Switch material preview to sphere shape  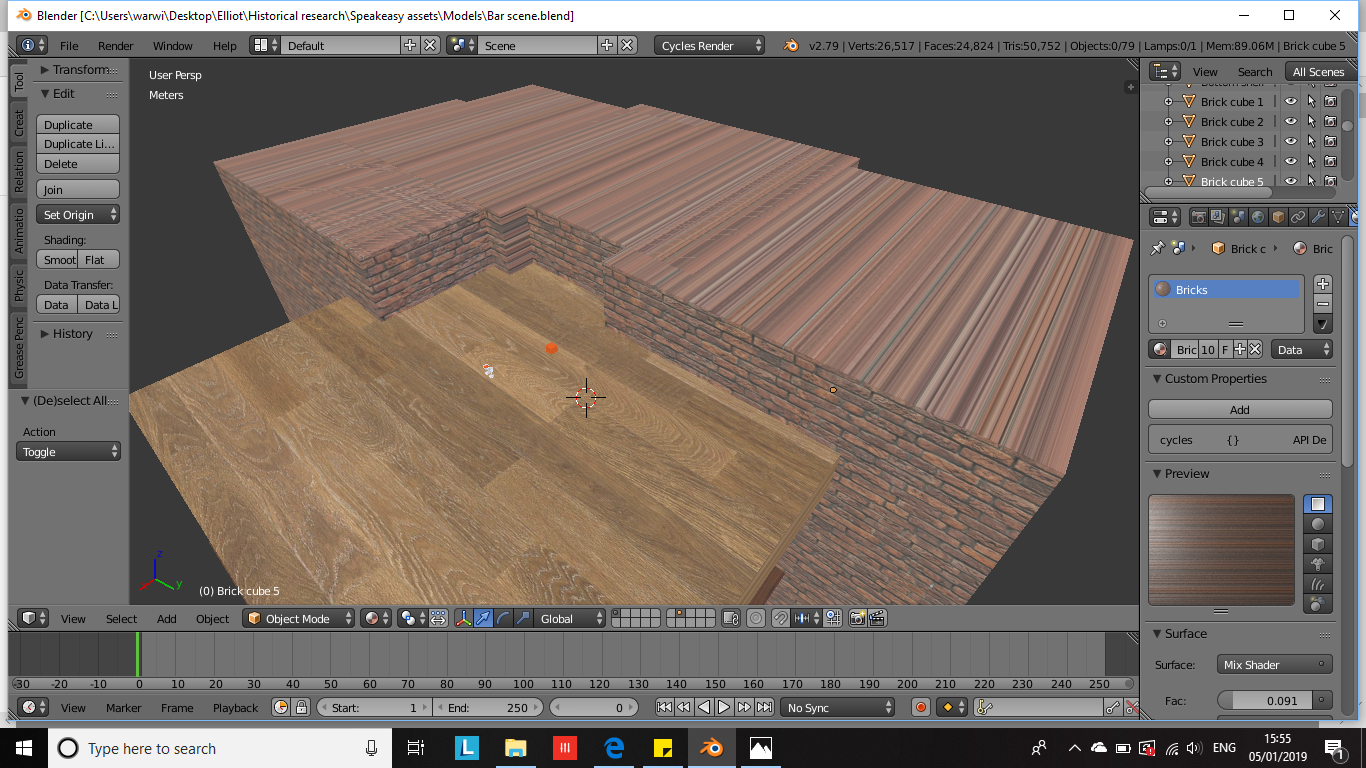pos(1318,524)
